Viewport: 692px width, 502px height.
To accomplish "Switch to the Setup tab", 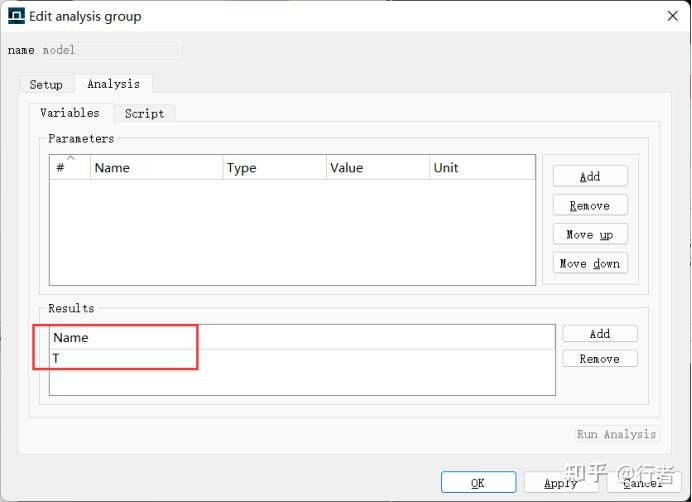I will (x=46, y=85).
